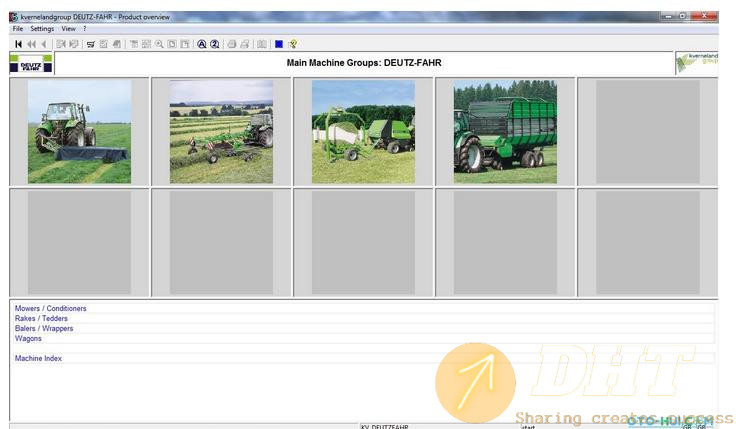Screen dimensions: 736x429
Task: Click the single left-arrow back icon
Action: click(x=44, y=44)
